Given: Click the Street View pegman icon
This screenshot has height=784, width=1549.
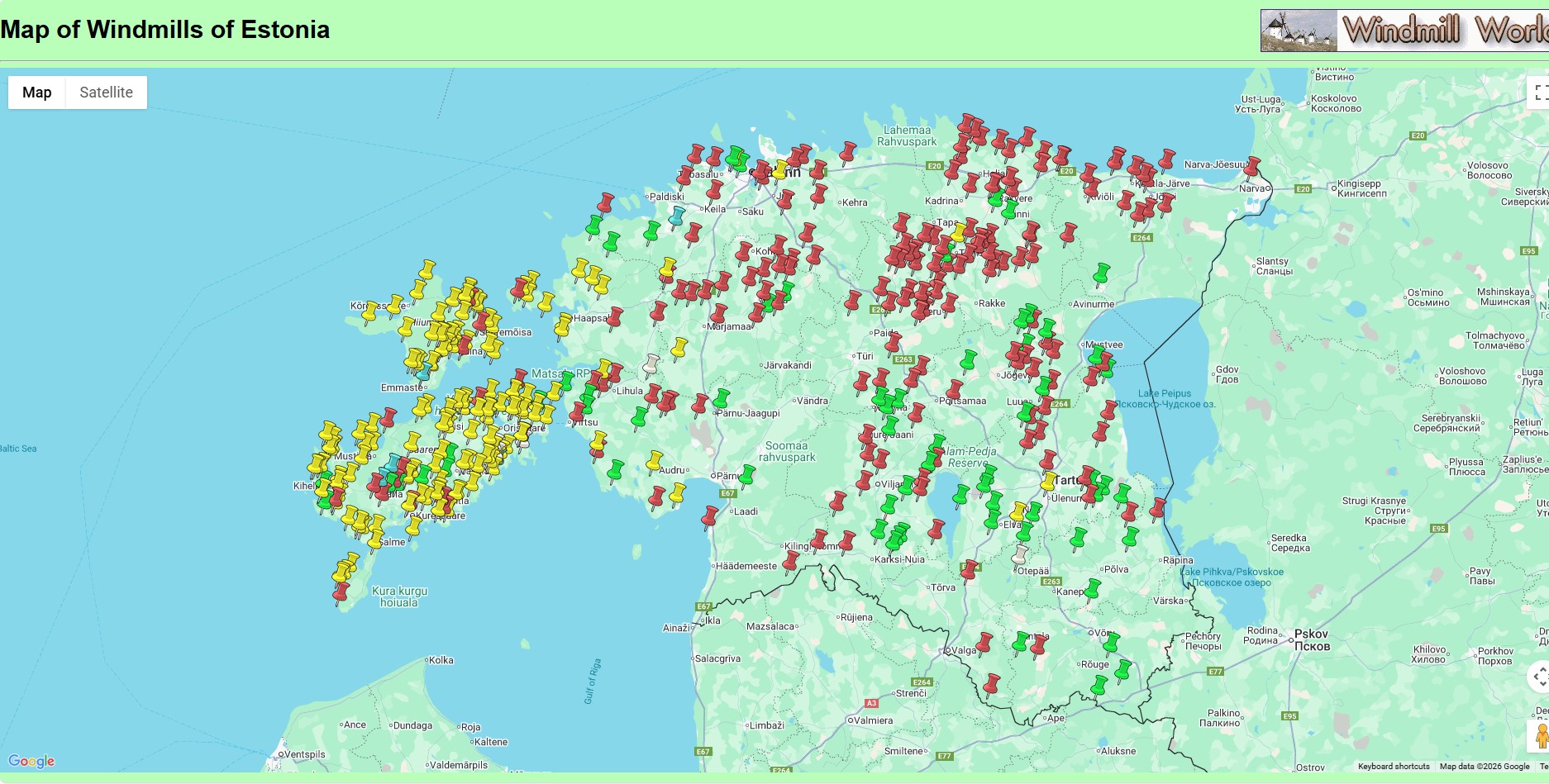Looking at the screenshot, I should tap(1541, 735).
